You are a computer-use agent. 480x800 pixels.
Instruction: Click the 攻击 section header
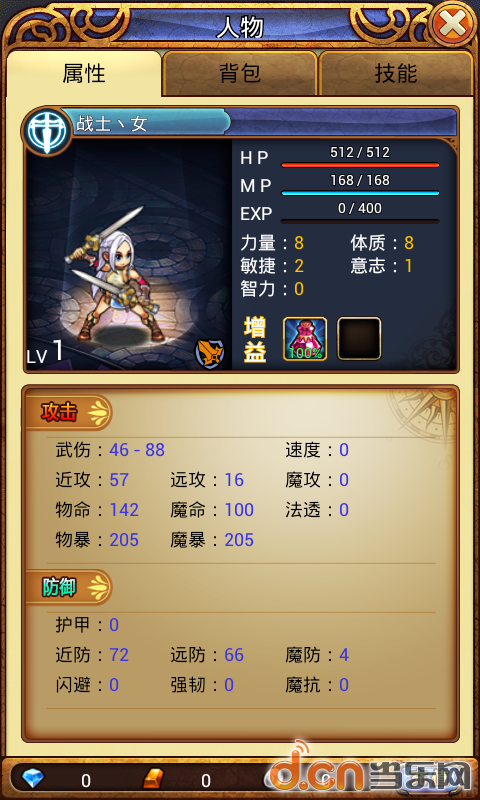click(x=68, y=412)
